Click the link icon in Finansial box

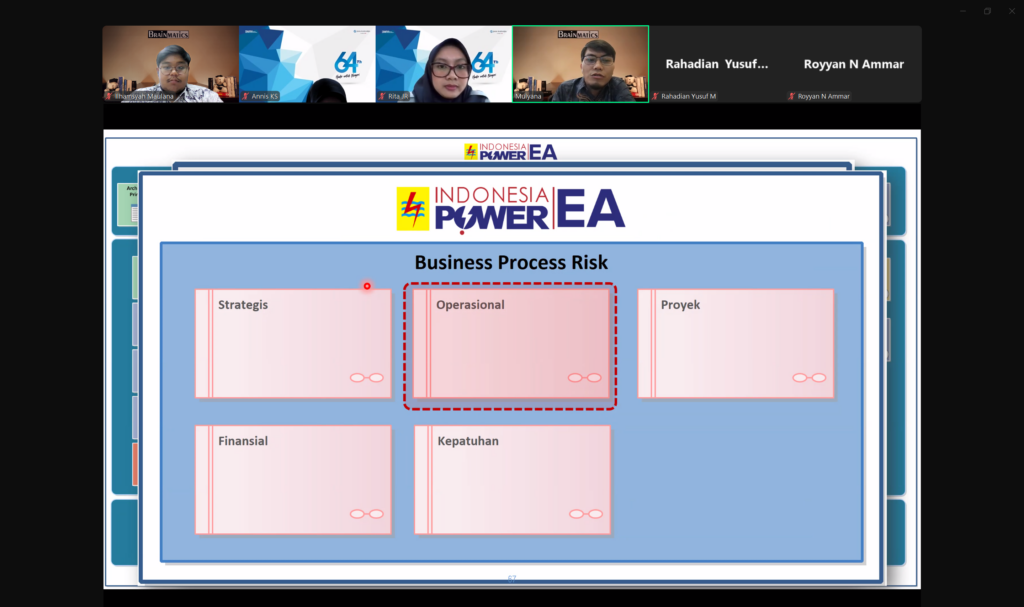click(x=366, y=514)
